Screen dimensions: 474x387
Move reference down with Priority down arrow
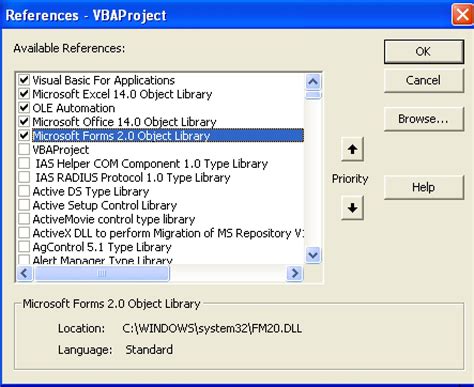tap(352, 208)
